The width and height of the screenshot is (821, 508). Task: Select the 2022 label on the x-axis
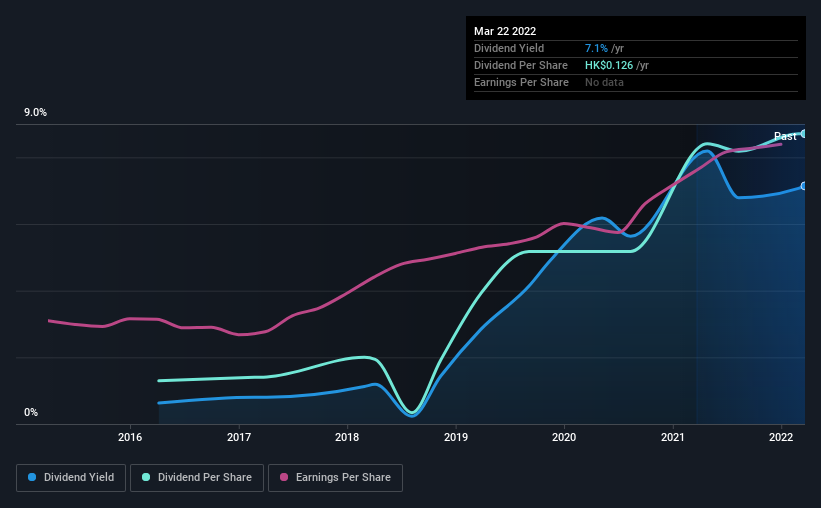[x=781, y=437]
